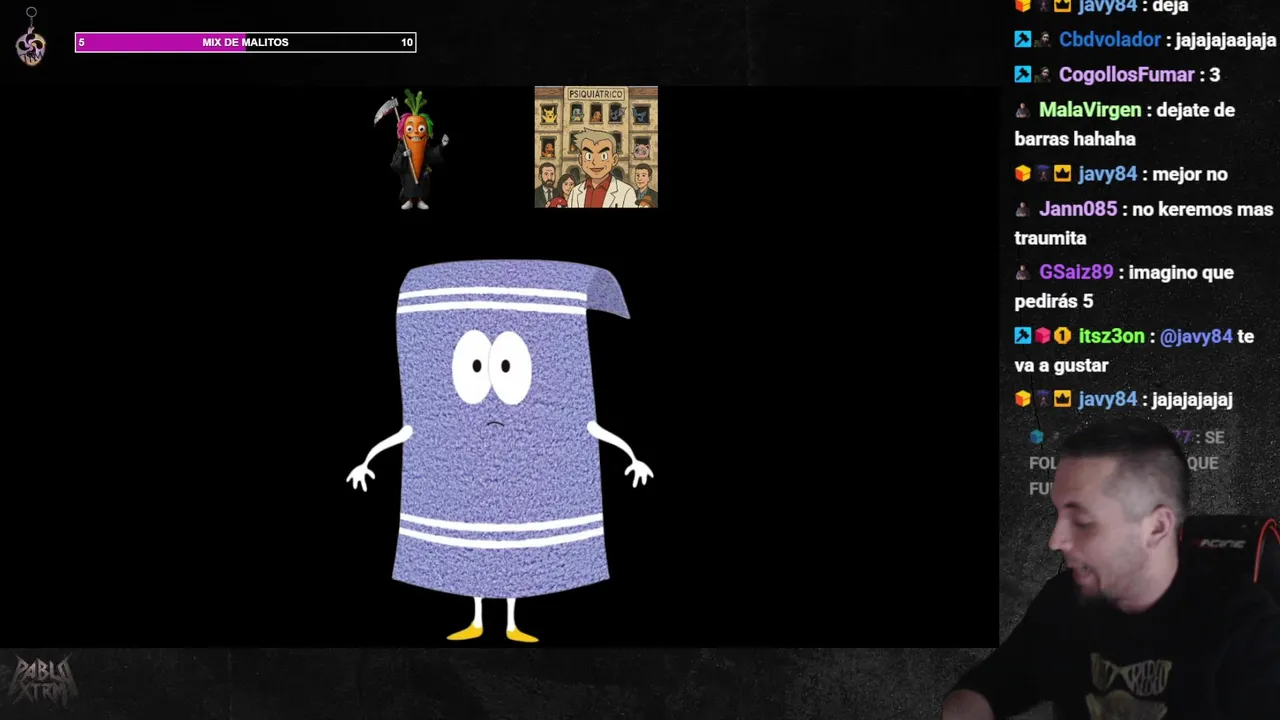Click itsz3on's username in chat
The image size is (1280, 720).
click(x=1111, y=336)
